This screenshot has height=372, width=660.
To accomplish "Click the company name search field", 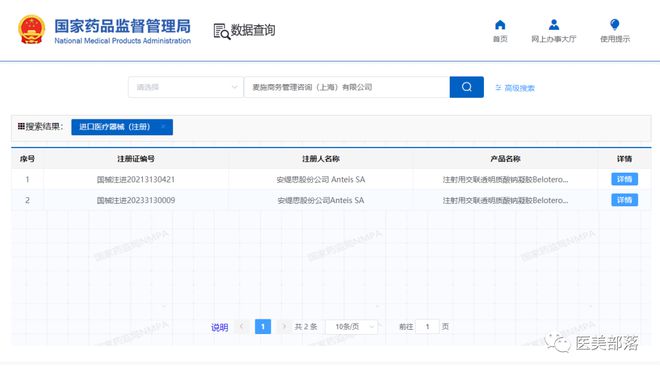I will pos(346,87).
